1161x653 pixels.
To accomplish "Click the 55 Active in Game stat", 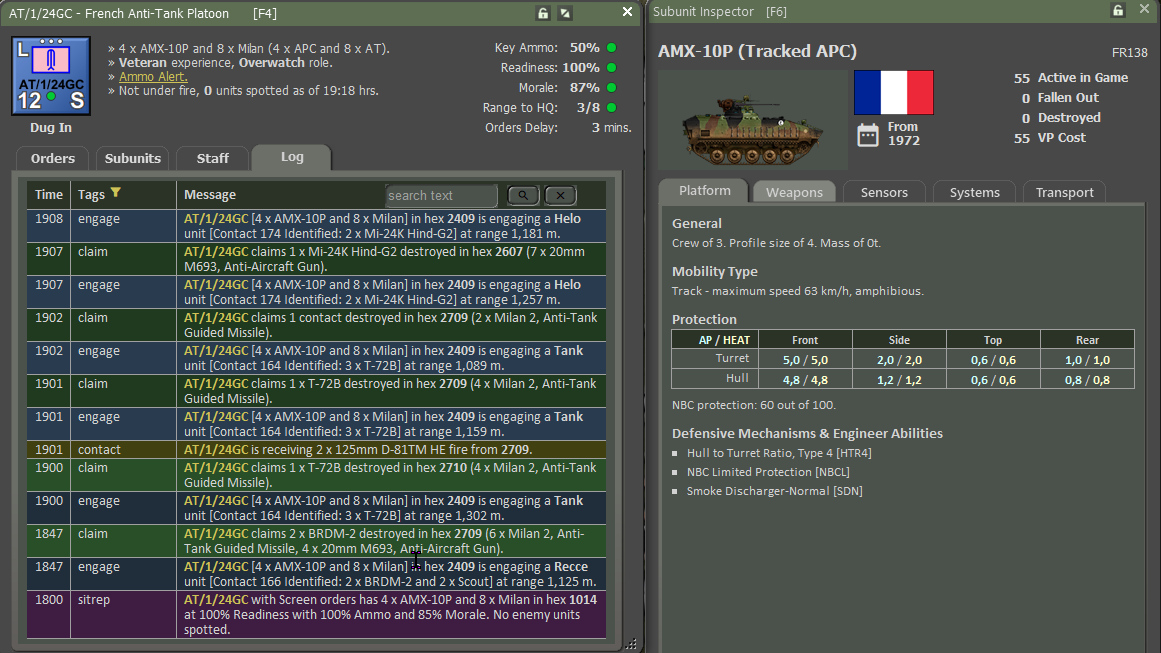I will pos(1071,78).
